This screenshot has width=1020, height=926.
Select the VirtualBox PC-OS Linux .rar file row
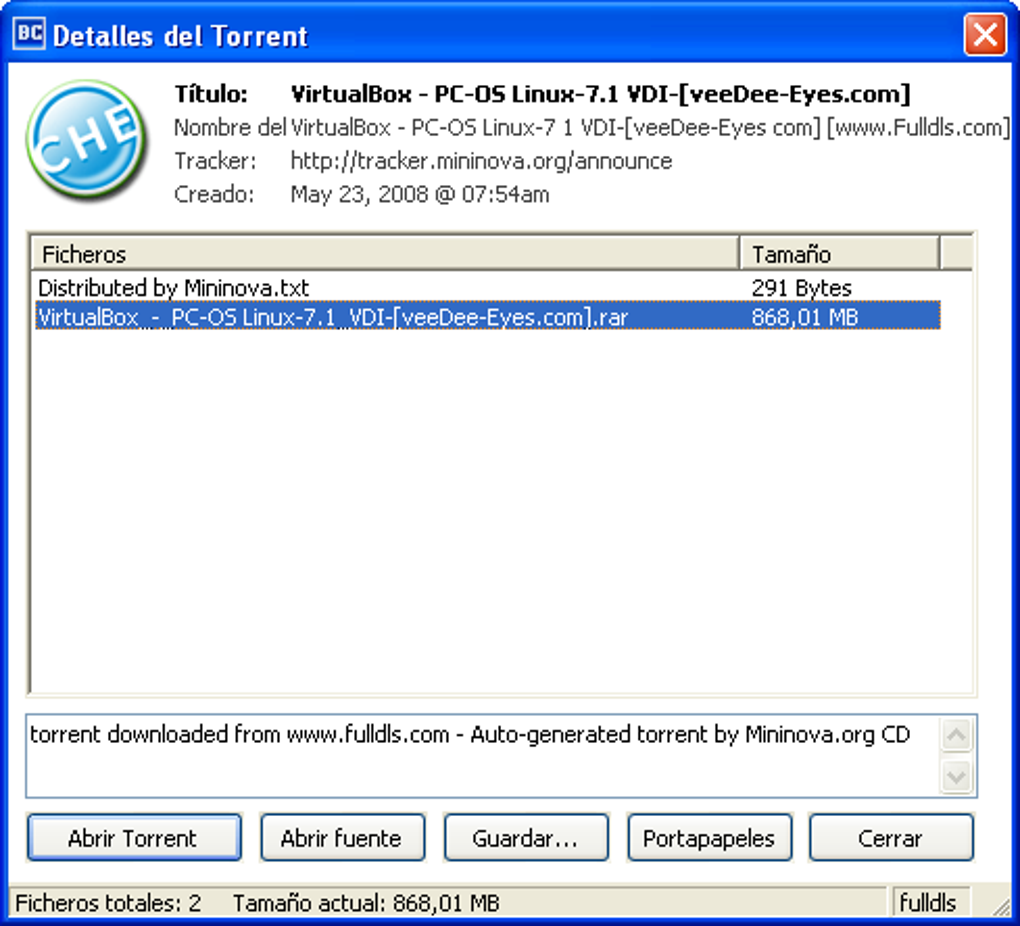coord(488,317)
